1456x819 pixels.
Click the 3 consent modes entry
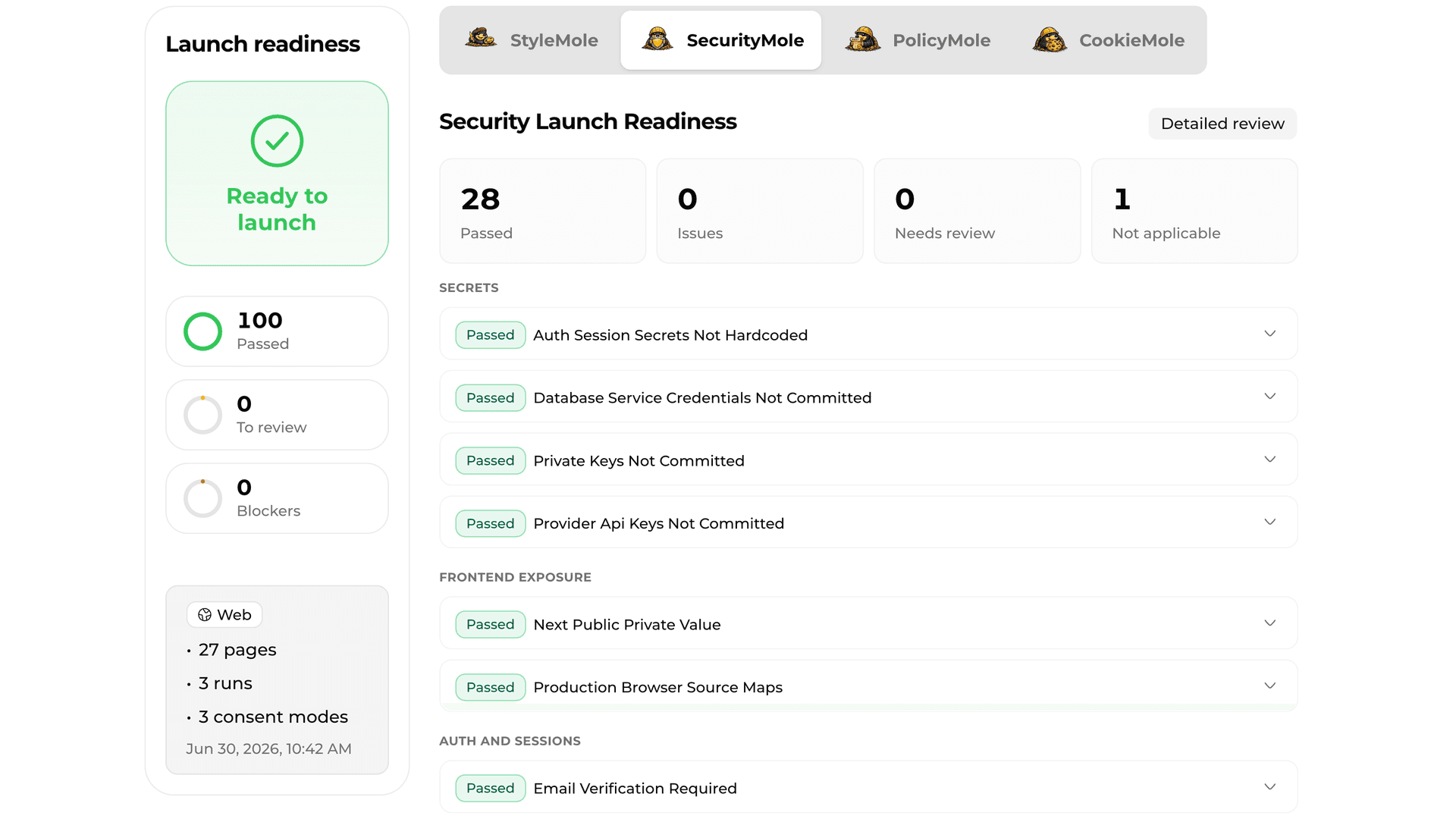click(273, 717)
